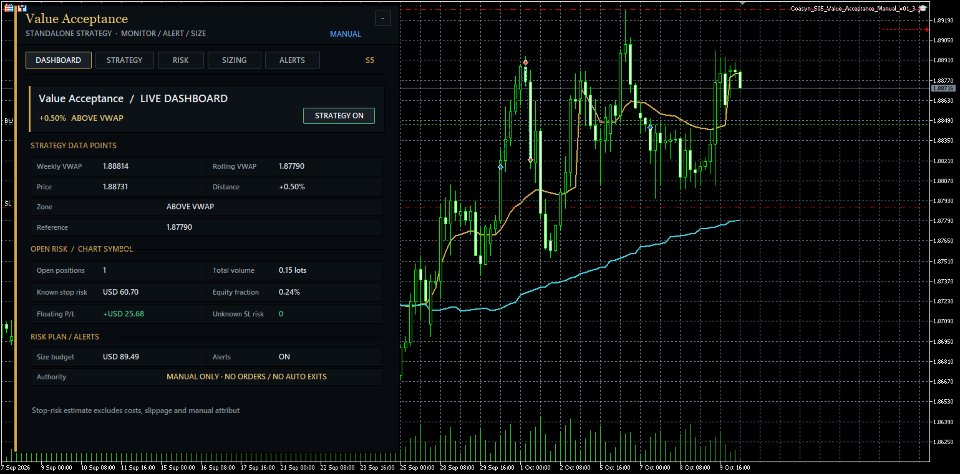Click the Size budget USD 89.49
Screen dimensions: 960x474
point(121,356)
